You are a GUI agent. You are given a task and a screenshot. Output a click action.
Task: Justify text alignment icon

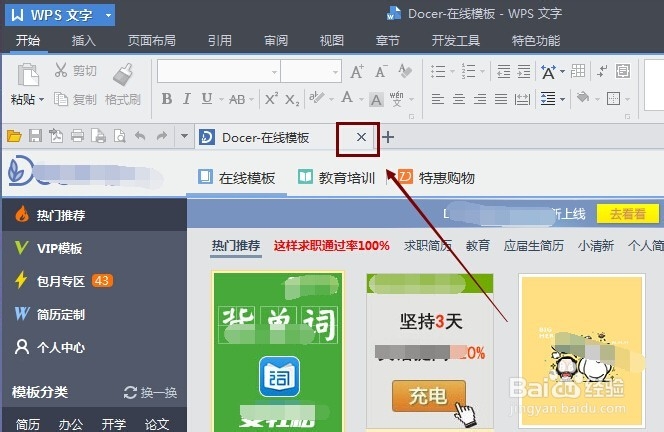[501, 99]
